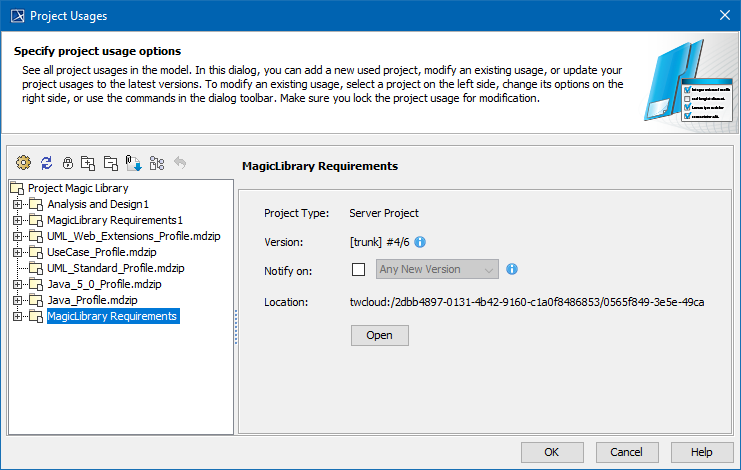
Task: Click info icon beside Any New Version
Action: coord(511,269)
